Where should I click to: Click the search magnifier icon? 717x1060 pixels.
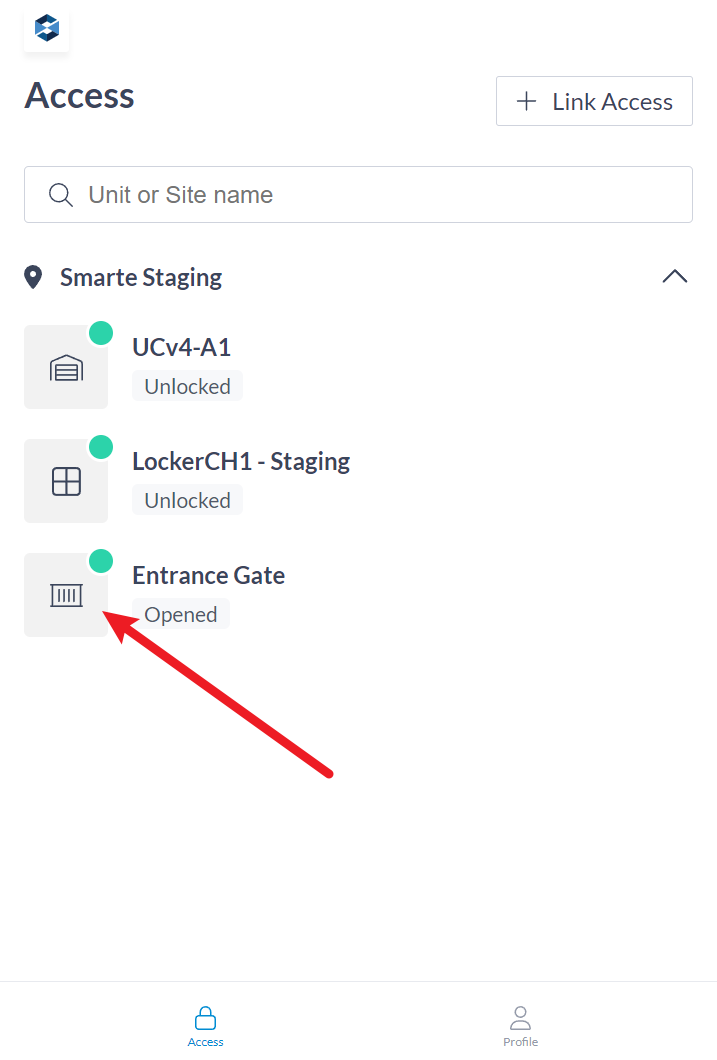point(60,195)
